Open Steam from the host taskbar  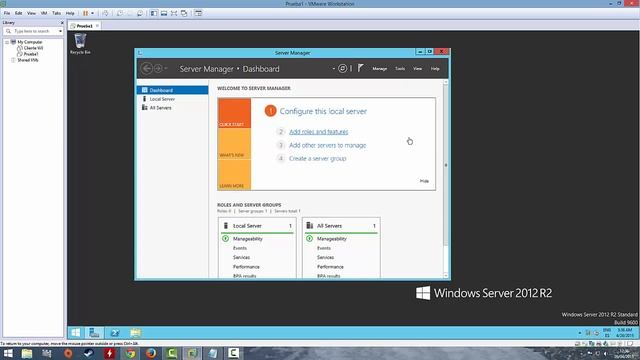point(89,353)
